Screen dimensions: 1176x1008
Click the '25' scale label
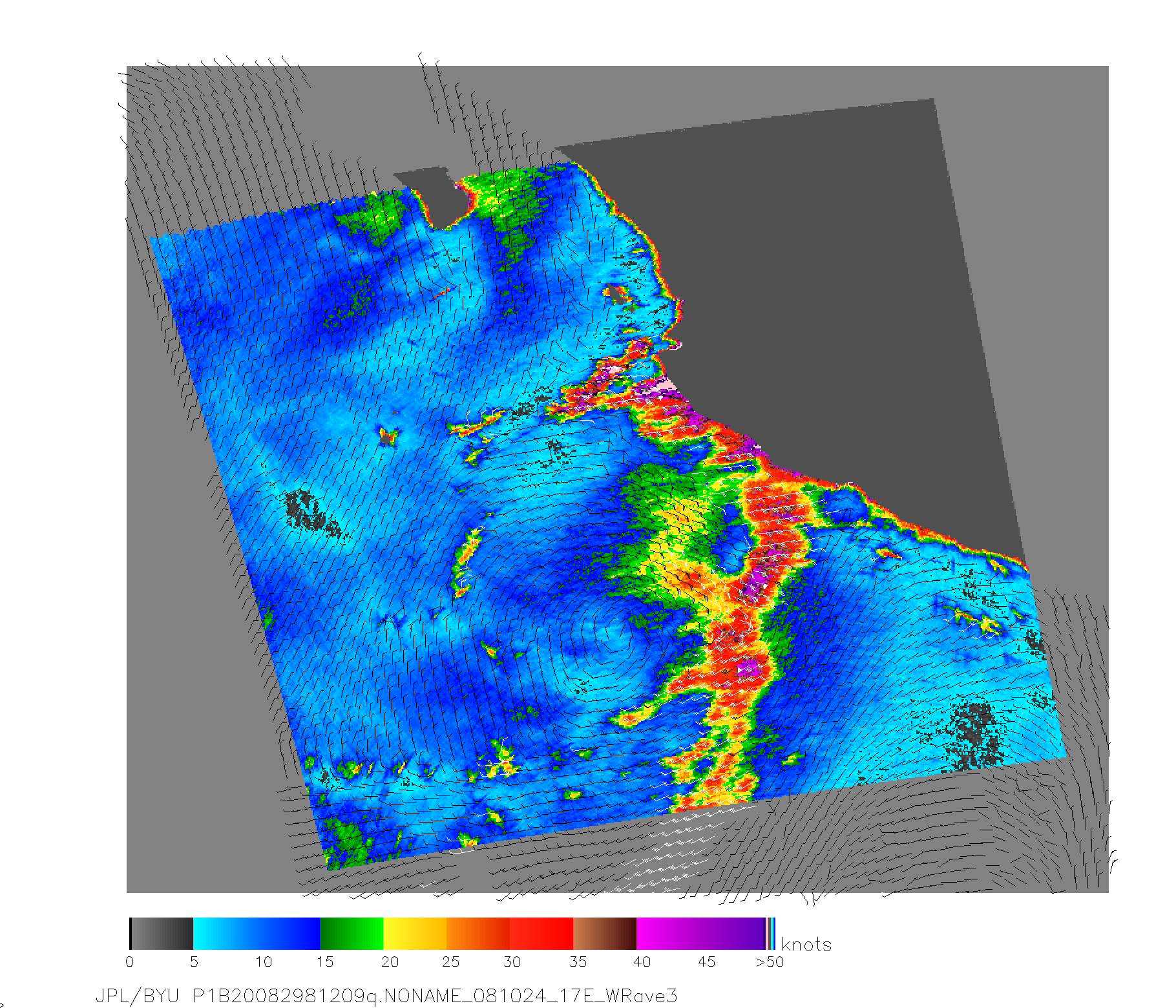click(450, 961)
